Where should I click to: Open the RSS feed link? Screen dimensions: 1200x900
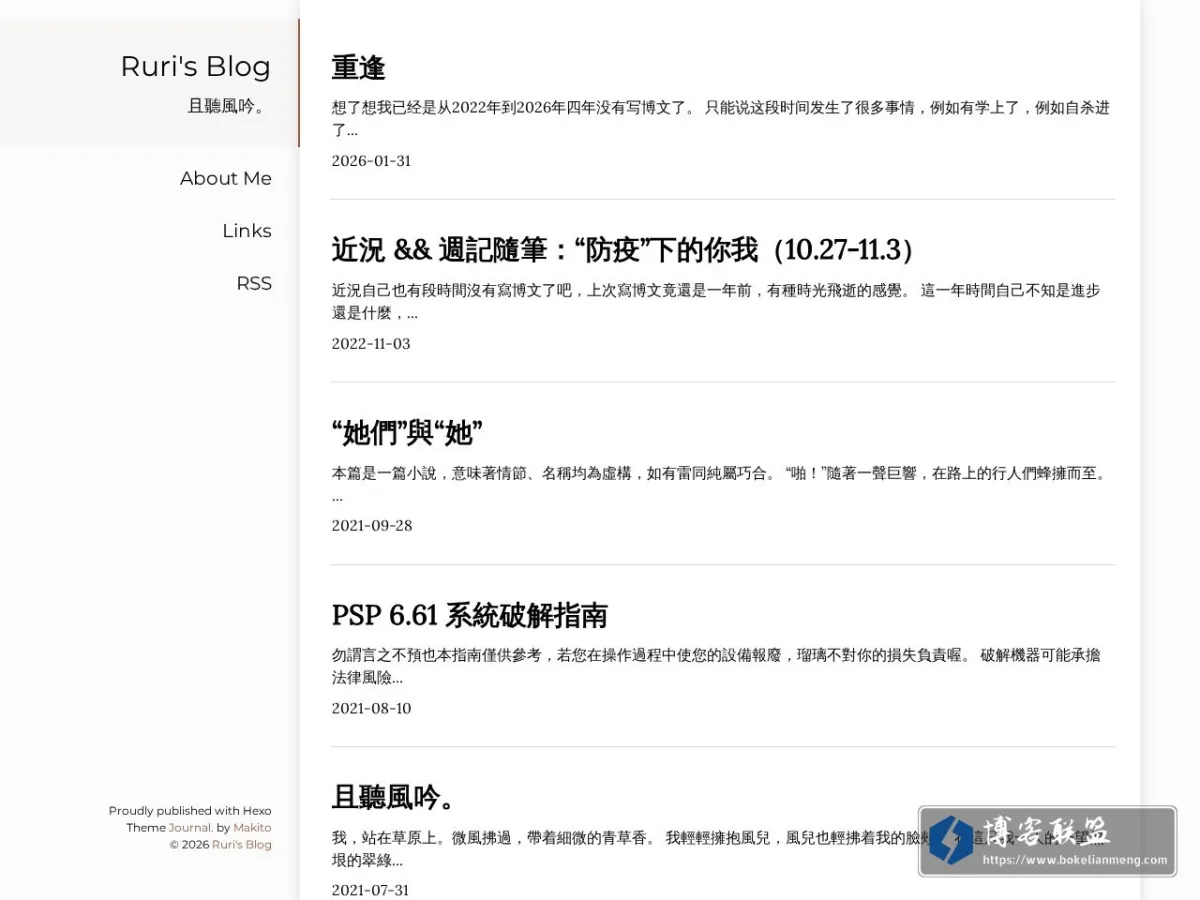(x=254, y=283)
